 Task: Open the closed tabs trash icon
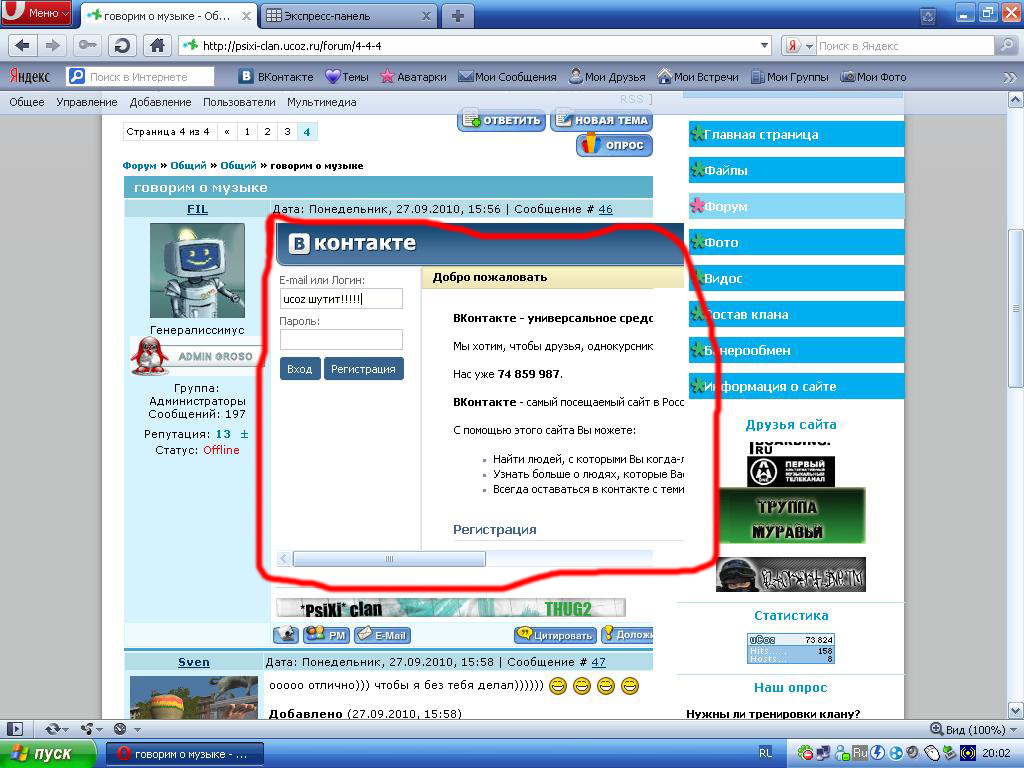tap(928, 16)
